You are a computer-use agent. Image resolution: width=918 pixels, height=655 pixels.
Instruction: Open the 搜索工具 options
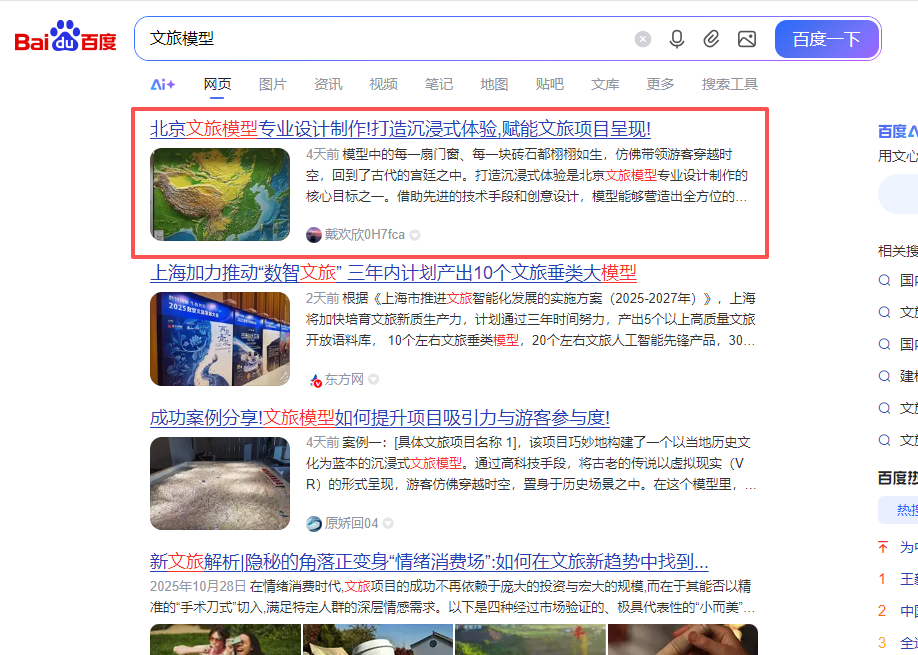click(x=729, y=84)
